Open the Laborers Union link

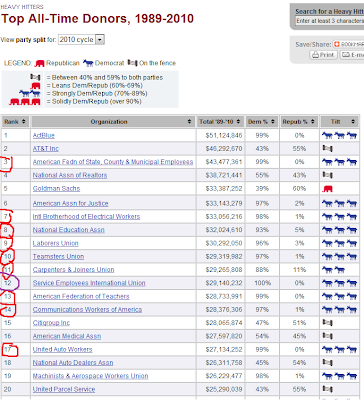pos(56,243)
